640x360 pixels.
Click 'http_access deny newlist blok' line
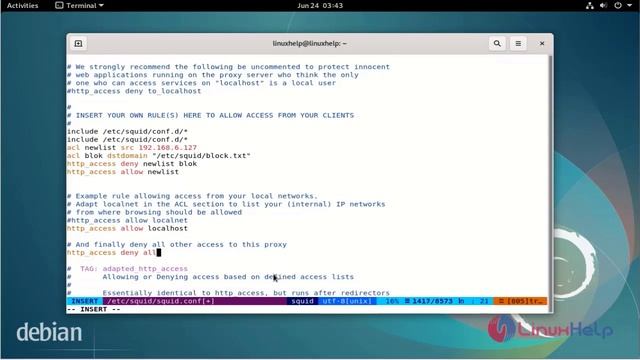pyautogui.click(x=132, y=164)
